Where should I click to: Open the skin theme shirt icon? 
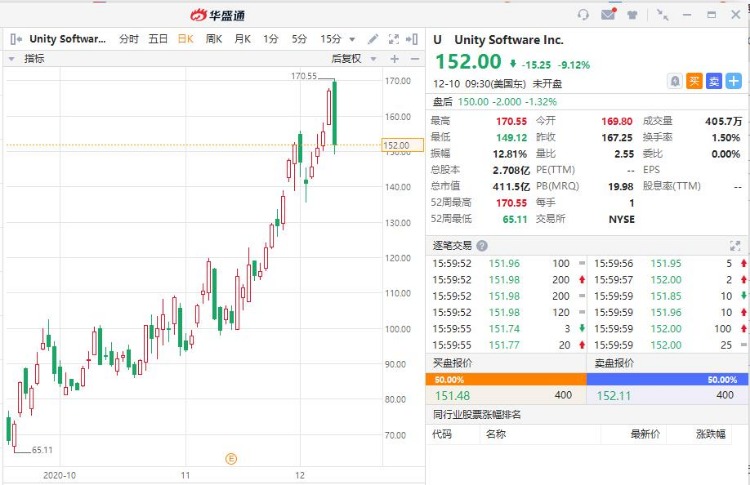(x=632, y=15)
